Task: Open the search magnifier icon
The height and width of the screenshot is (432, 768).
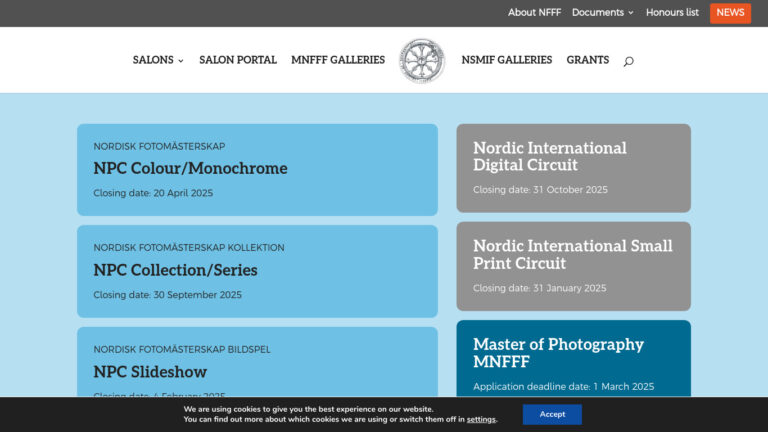Action: tap(628, 61)
